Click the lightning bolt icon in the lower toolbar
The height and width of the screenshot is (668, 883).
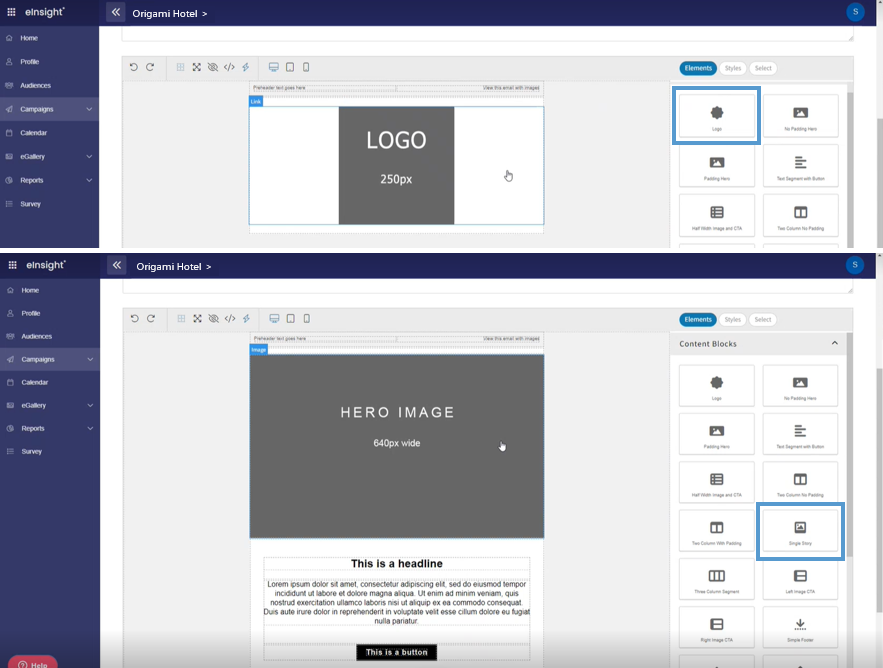click(x=246, y=318)
